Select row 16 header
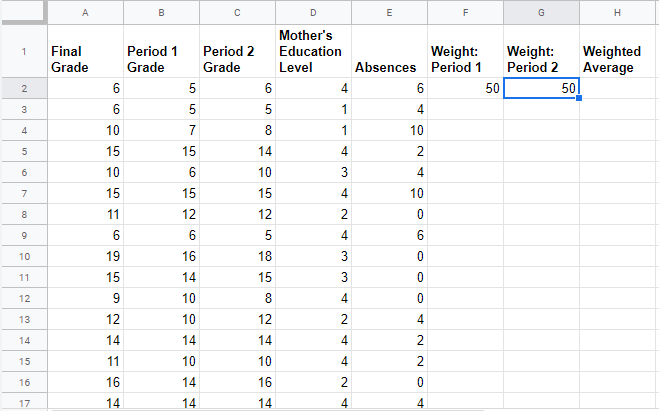 (24, 382)
